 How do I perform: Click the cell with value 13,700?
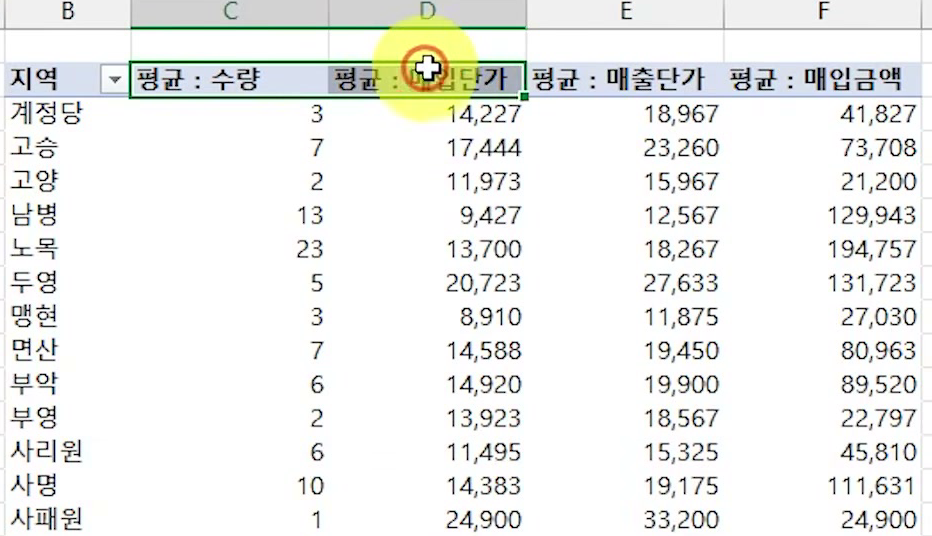point(427,248)
